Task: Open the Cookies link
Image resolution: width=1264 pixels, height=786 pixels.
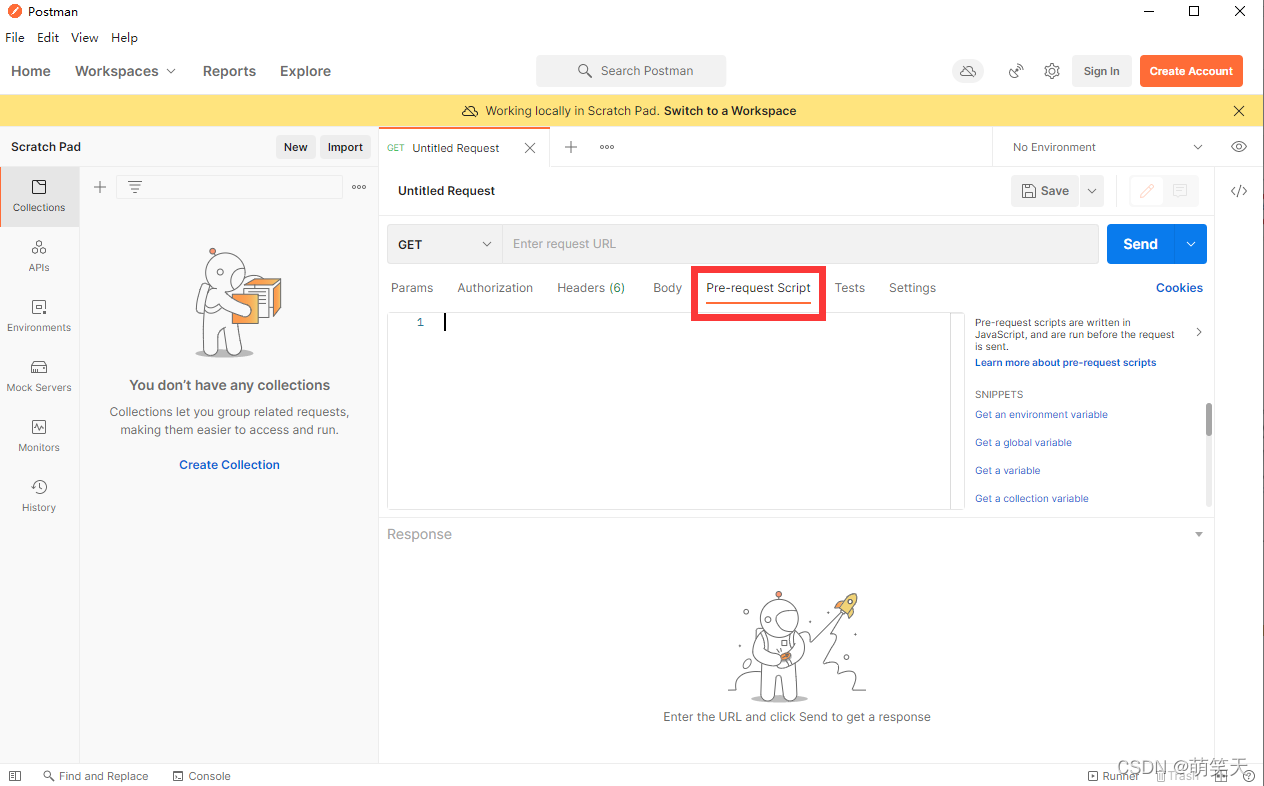Action: coord(1179,288)
